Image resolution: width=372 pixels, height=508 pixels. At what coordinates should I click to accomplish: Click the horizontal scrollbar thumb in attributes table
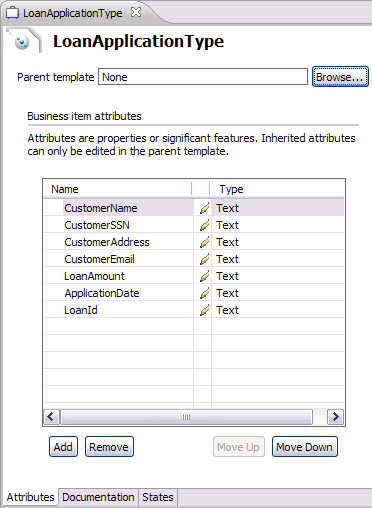(187, 417)
